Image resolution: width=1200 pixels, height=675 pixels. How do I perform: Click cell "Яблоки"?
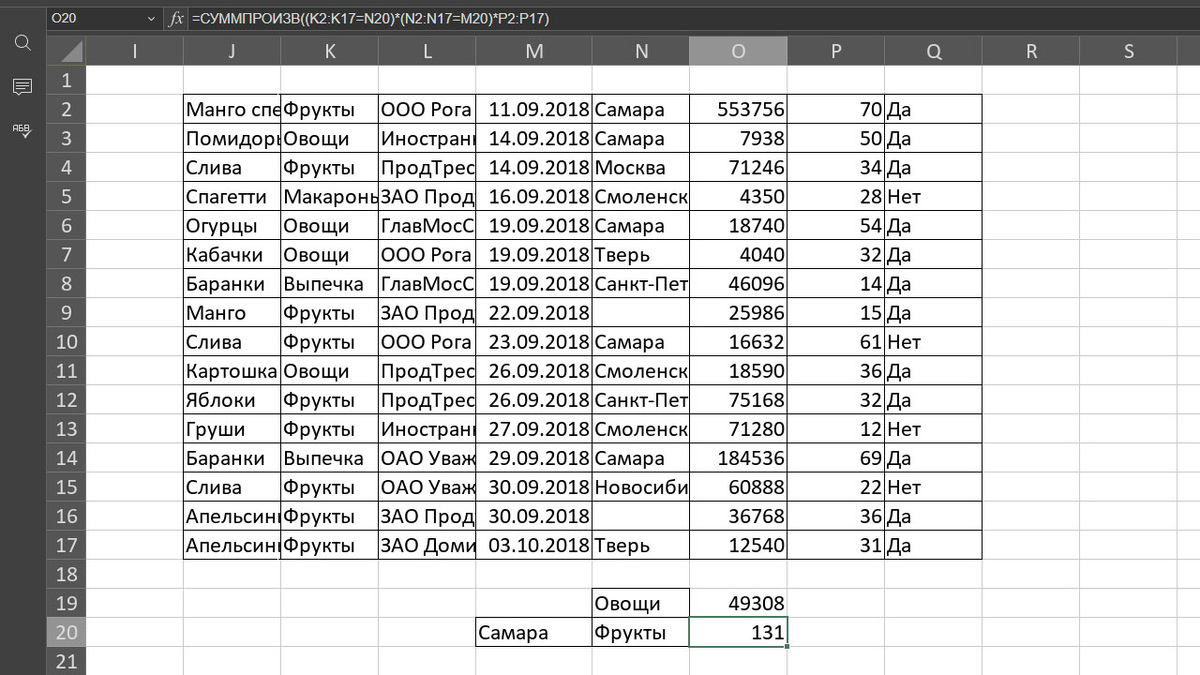(232, 400)
